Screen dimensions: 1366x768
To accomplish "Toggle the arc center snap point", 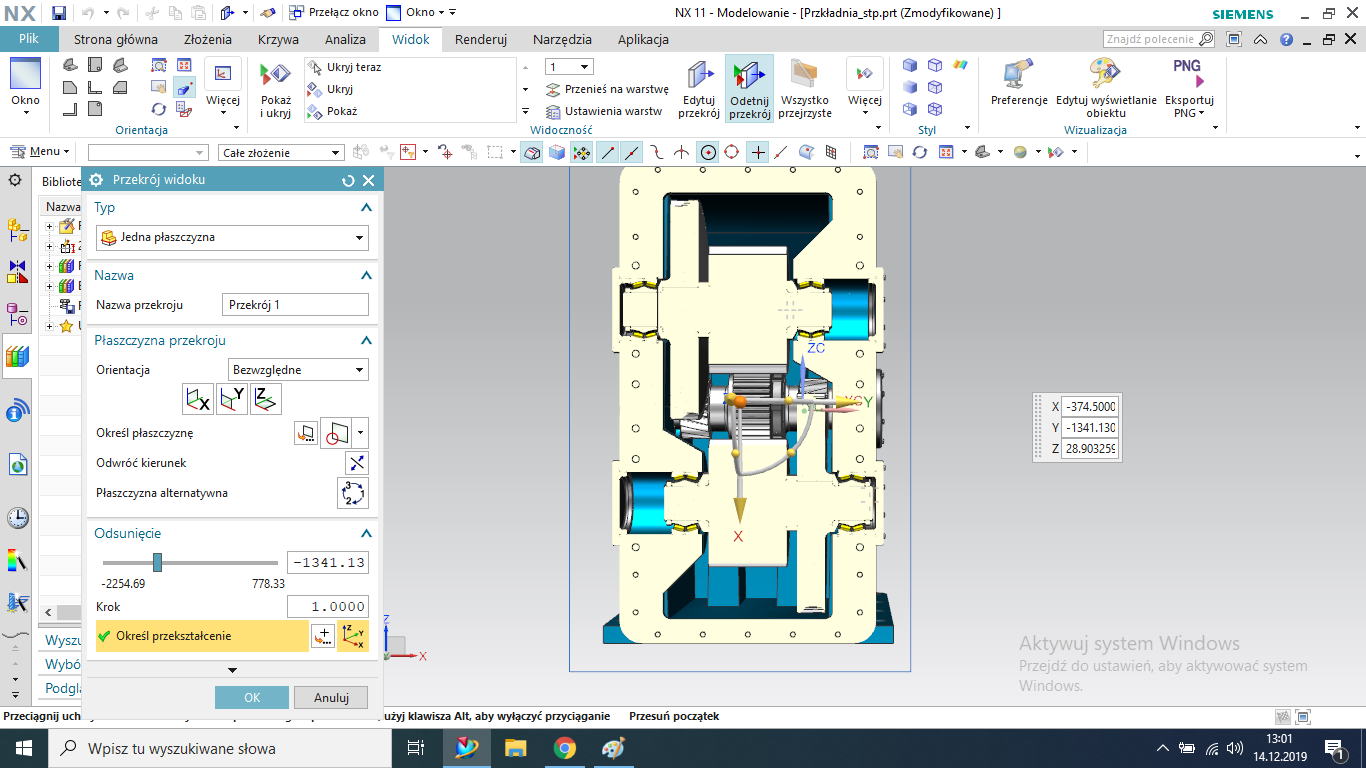I will [708, 152].
